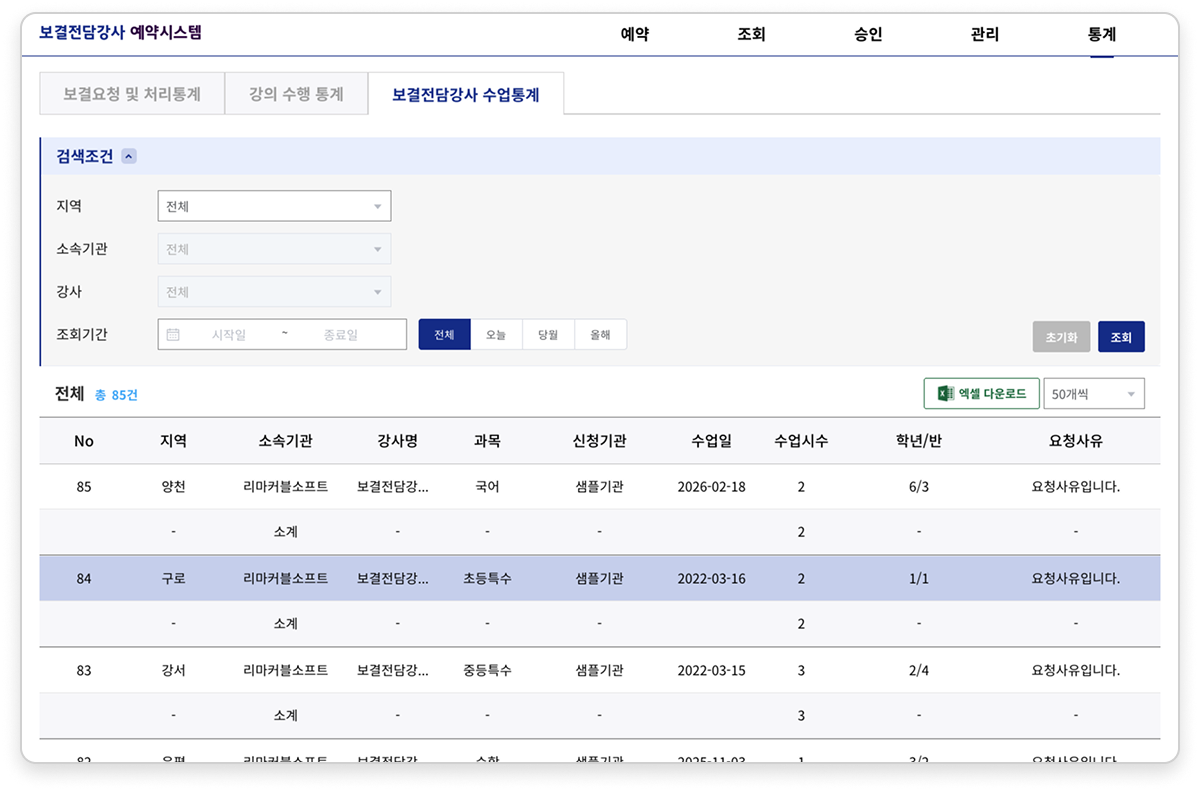Open the 강사 dropdown

click(x=274, y=292)
